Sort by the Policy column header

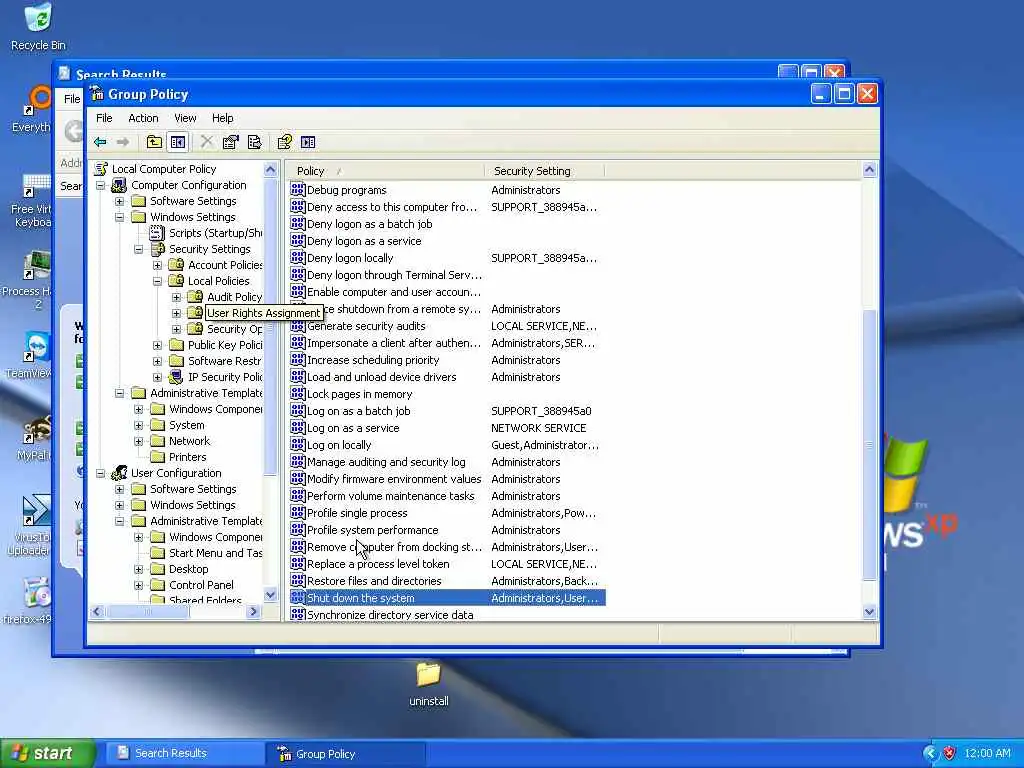[385, 170]
